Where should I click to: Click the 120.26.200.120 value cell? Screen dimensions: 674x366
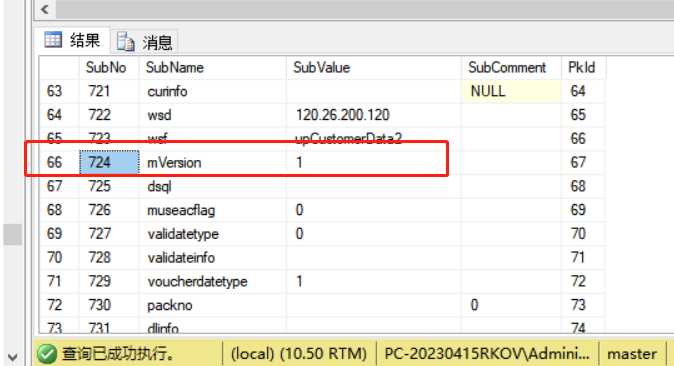click(x=374, y=115)
